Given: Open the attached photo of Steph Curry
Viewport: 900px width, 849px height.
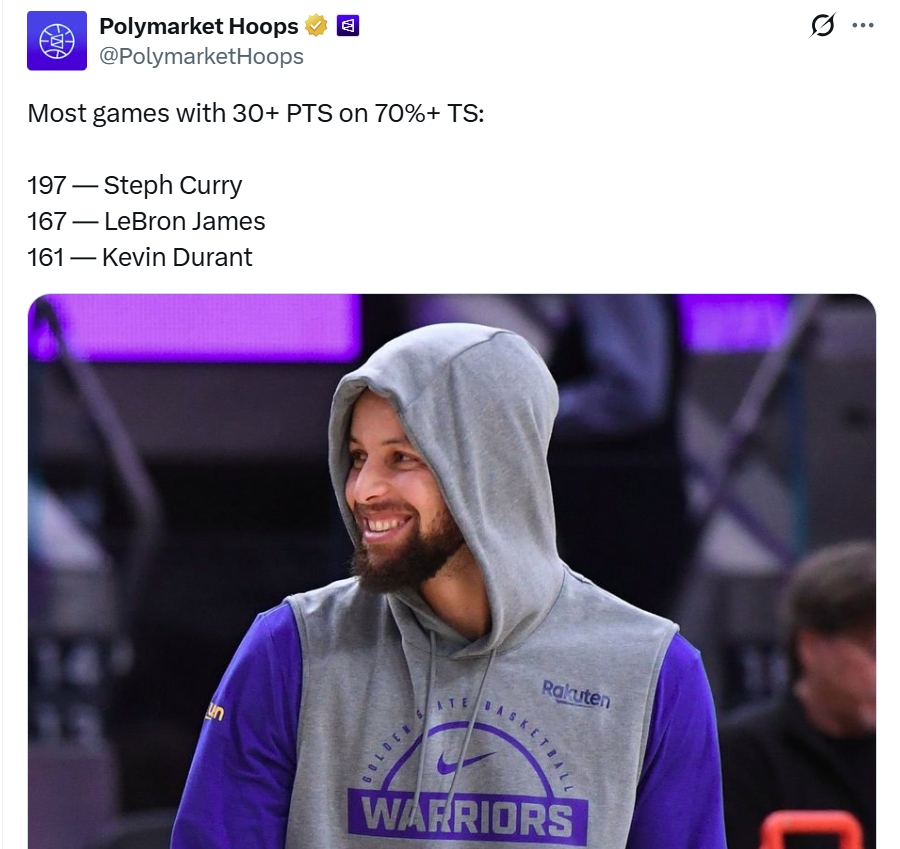Looking at the screenshot, I should 452,571.
